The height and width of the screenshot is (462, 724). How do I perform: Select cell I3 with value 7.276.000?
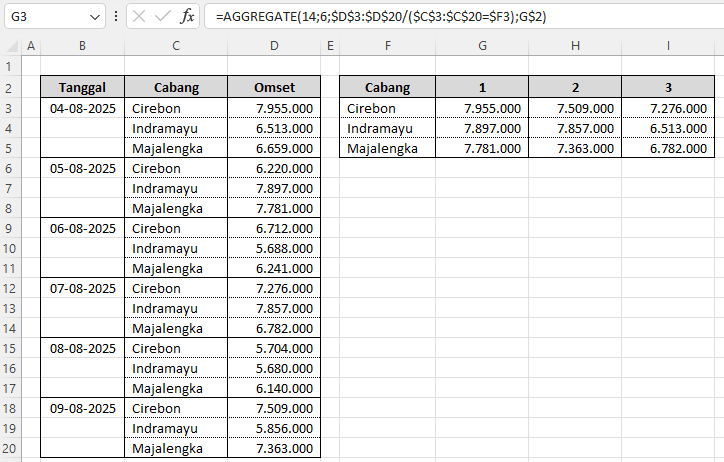668,108
